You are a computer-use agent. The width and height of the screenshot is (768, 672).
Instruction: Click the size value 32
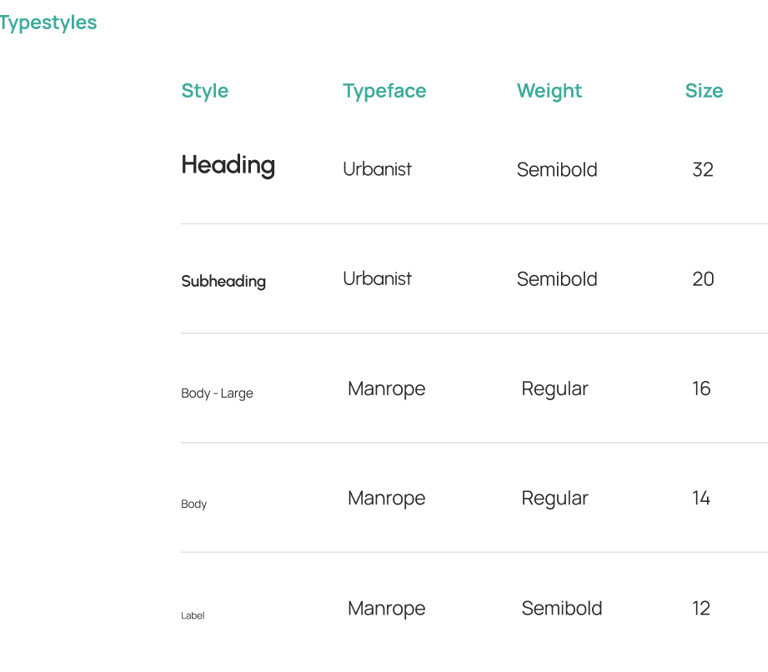[703, 170]
